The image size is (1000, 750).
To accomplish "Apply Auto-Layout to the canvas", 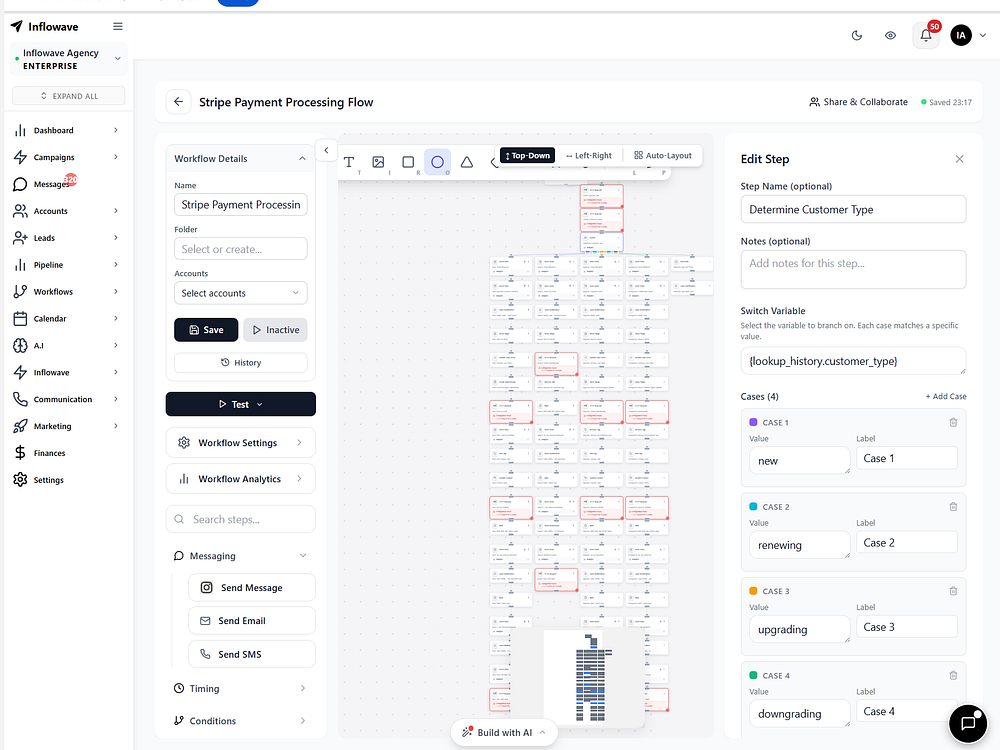I will [x=663, y=156].
